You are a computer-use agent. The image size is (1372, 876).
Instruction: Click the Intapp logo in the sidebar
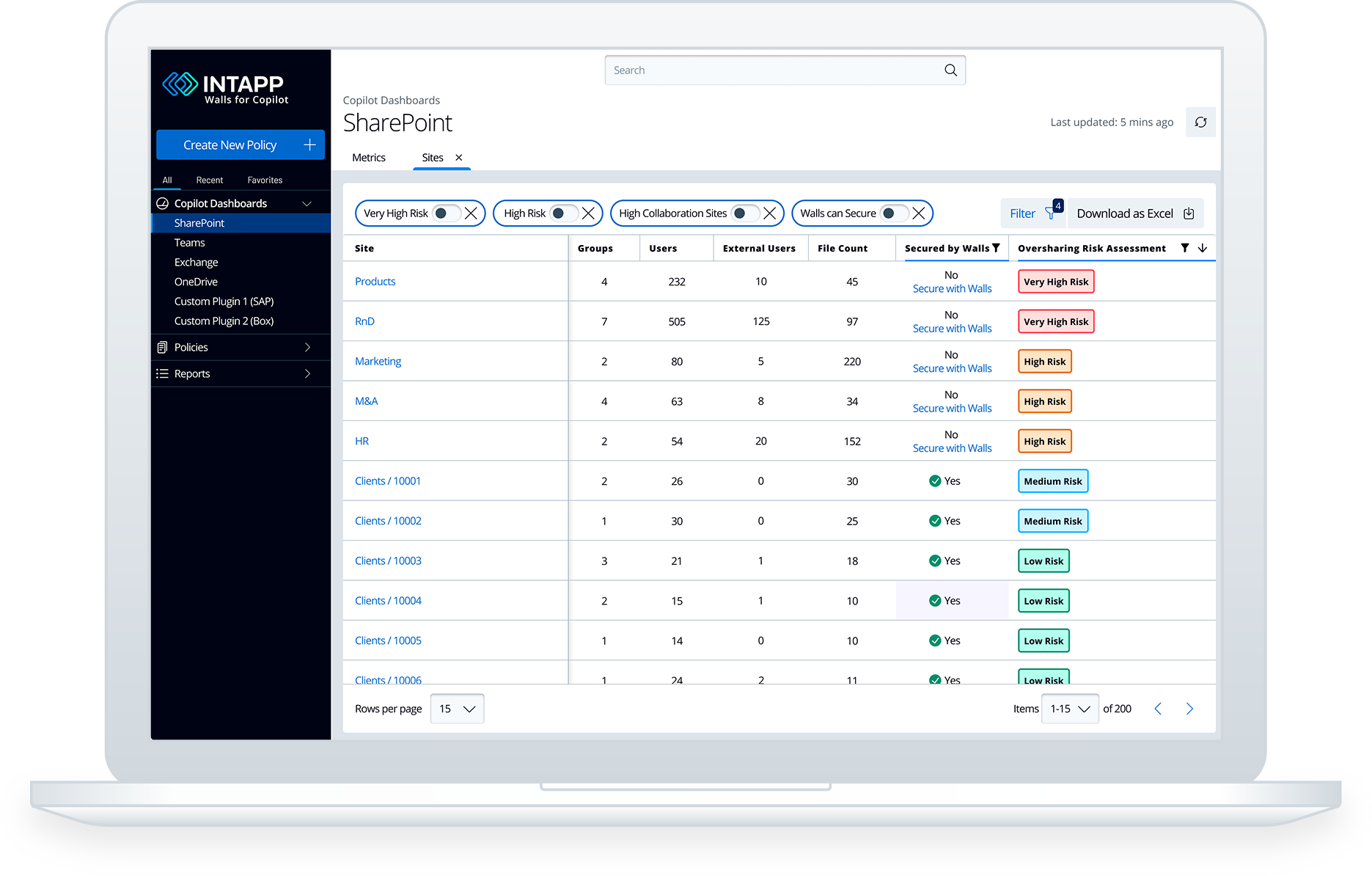pyautogui.click(x=181, y=84)
